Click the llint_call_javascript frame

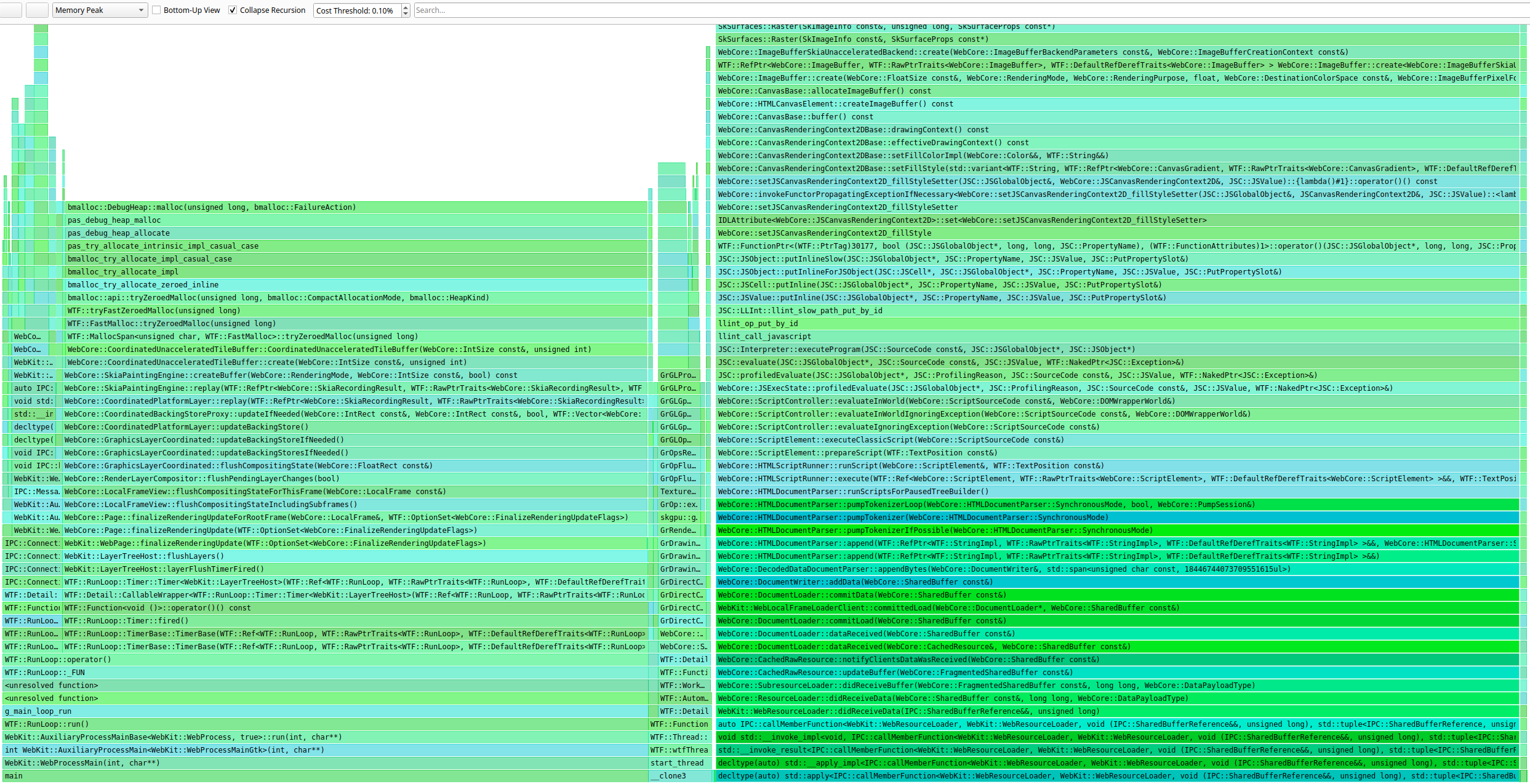pos(1108,337)
